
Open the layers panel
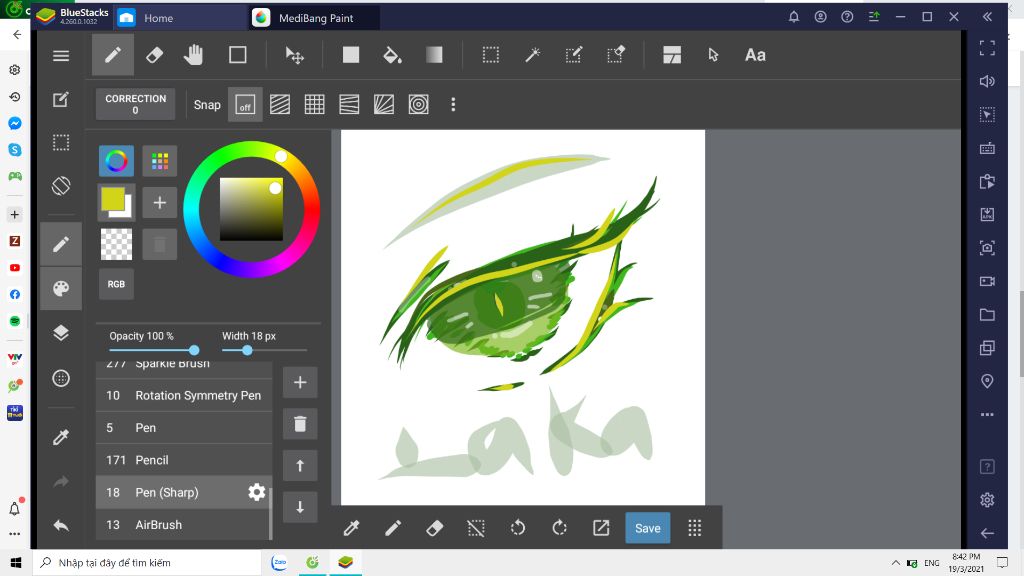pyautogui.click(x=61, y=333)
